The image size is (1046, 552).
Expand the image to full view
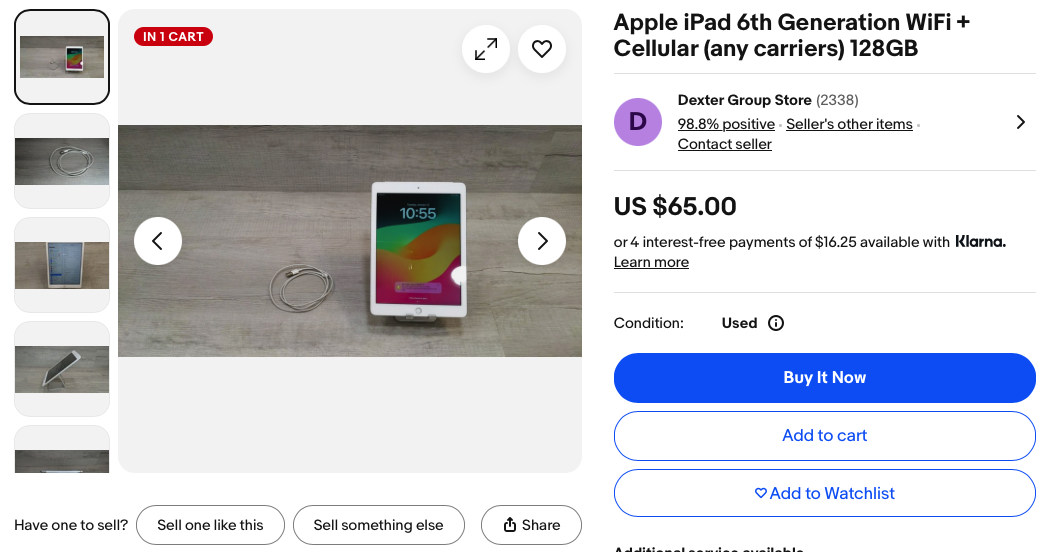pos(486,49)
